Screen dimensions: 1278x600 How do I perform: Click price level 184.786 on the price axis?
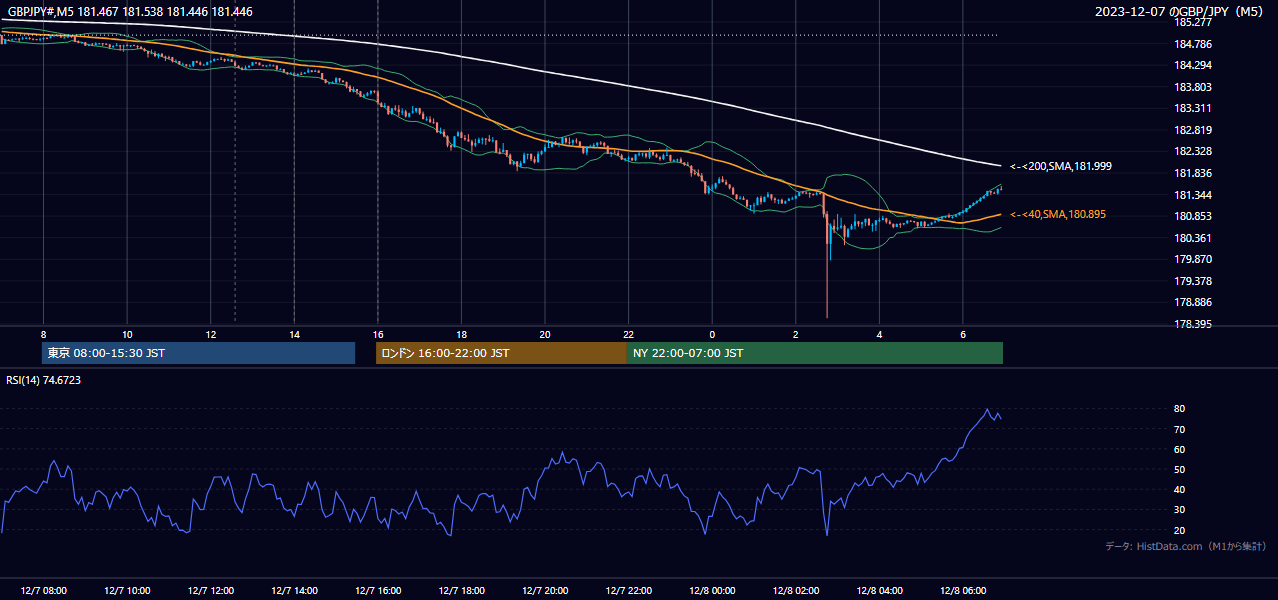coord(1193,44)
